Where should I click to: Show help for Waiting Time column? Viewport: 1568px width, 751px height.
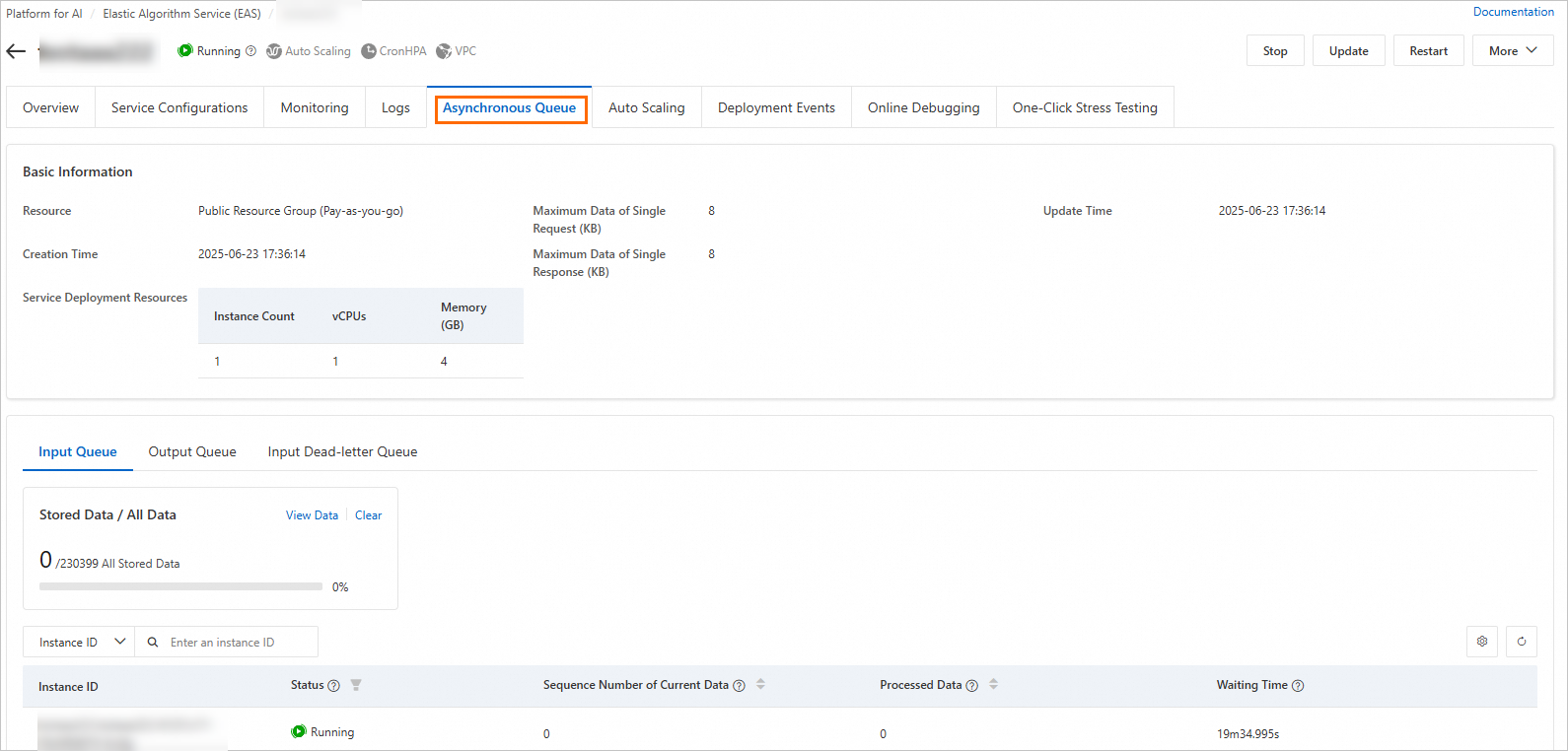pyautogui.click(x=1298, y=686)
